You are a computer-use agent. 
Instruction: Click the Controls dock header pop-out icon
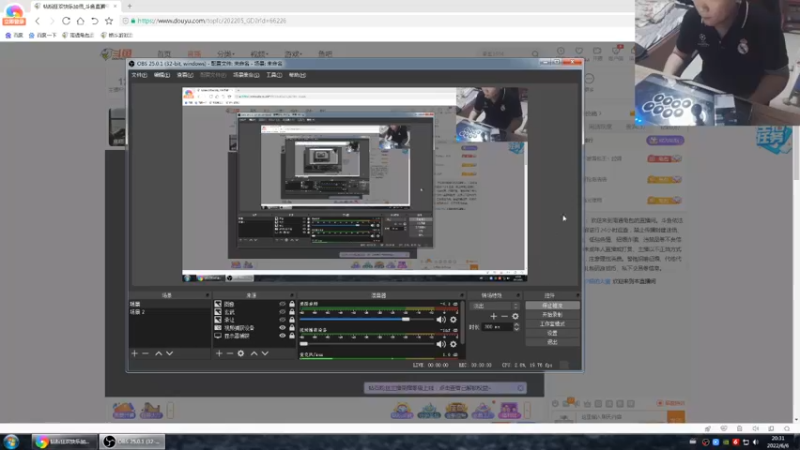pyautogui.click(x=577, y=295)
